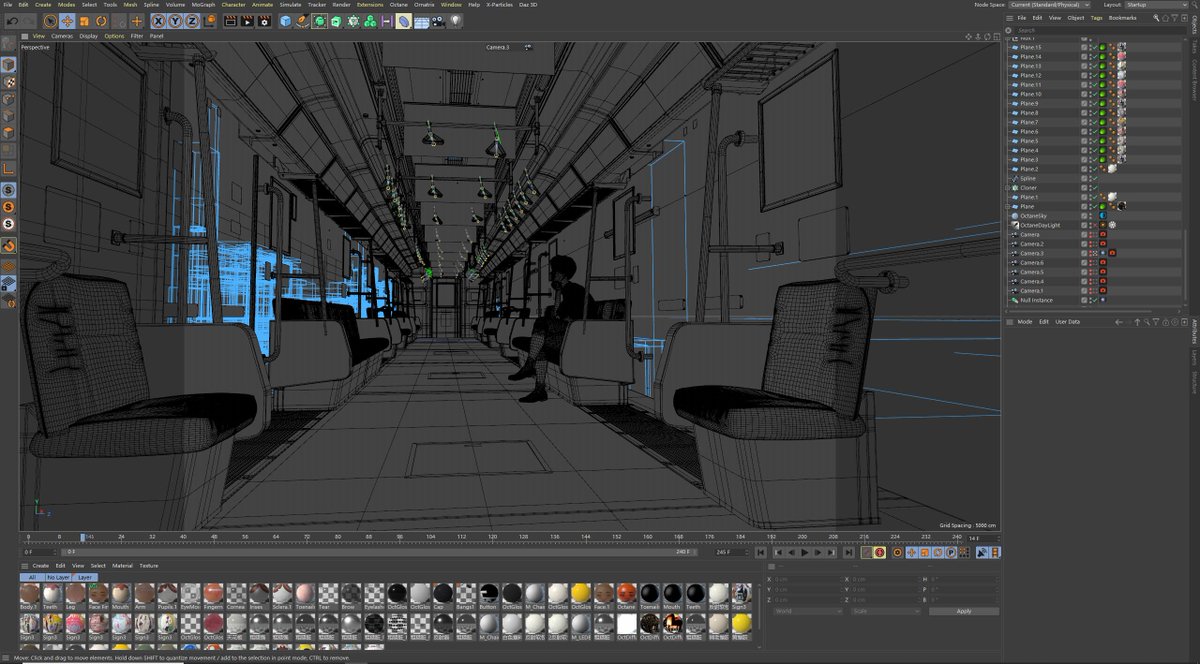The height and width of the screenshot is (664, 1200).
Task: Select the Move tool
Action: pos(67,20)
